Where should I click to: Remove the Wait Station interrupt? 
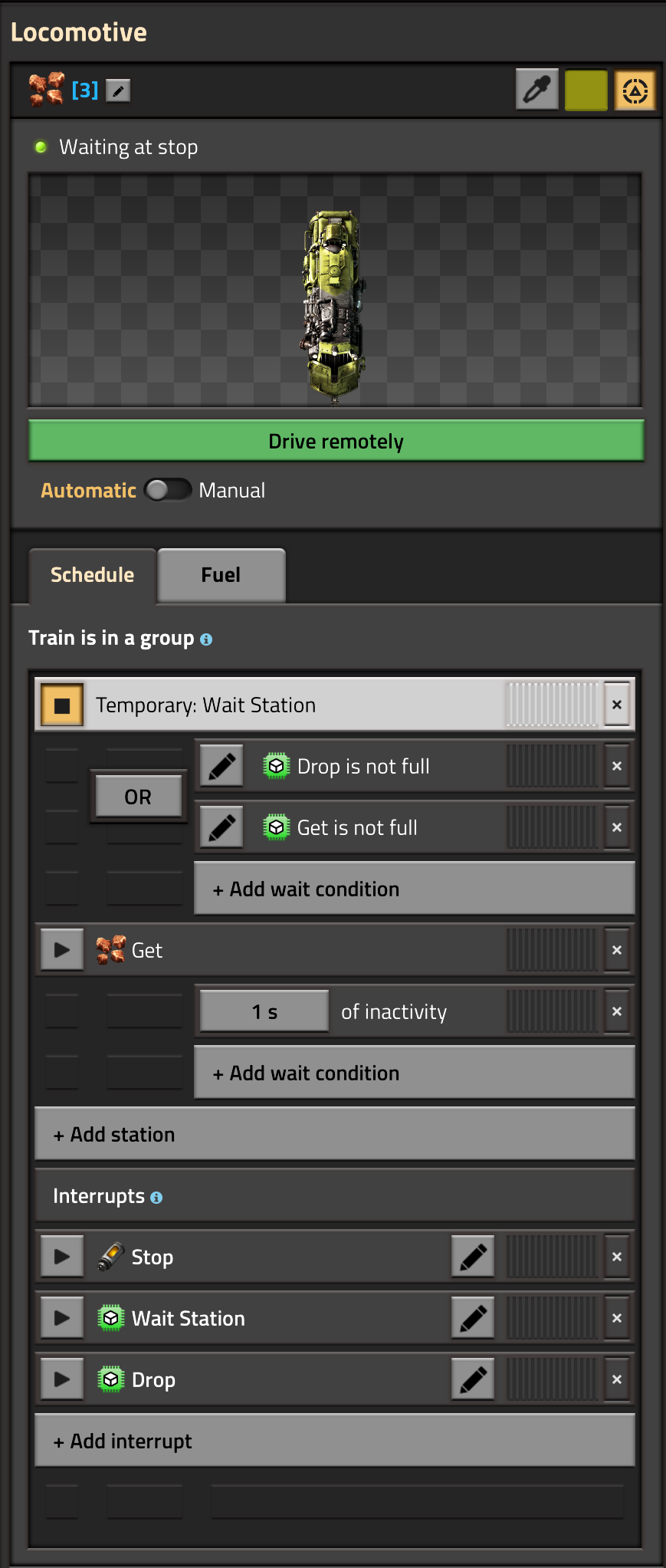tap(617, 1318)
